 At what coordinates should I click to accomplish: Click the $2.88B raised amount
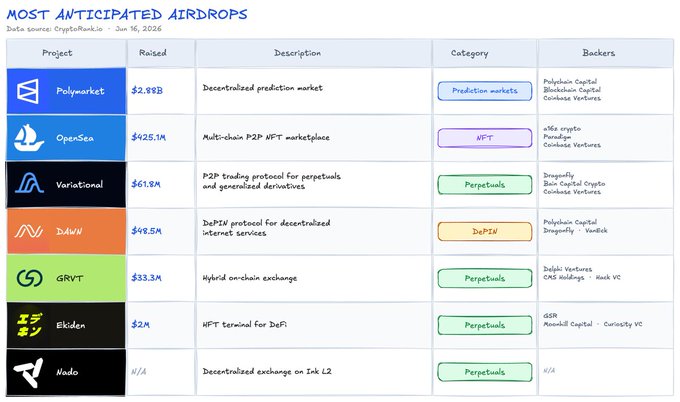pos(147,90)
